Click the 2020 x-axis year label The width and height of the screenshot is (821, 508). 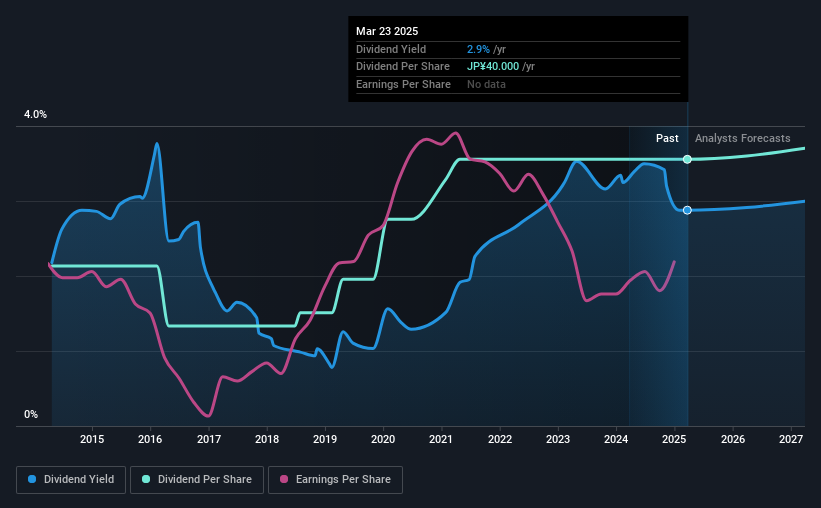(383, 439)
